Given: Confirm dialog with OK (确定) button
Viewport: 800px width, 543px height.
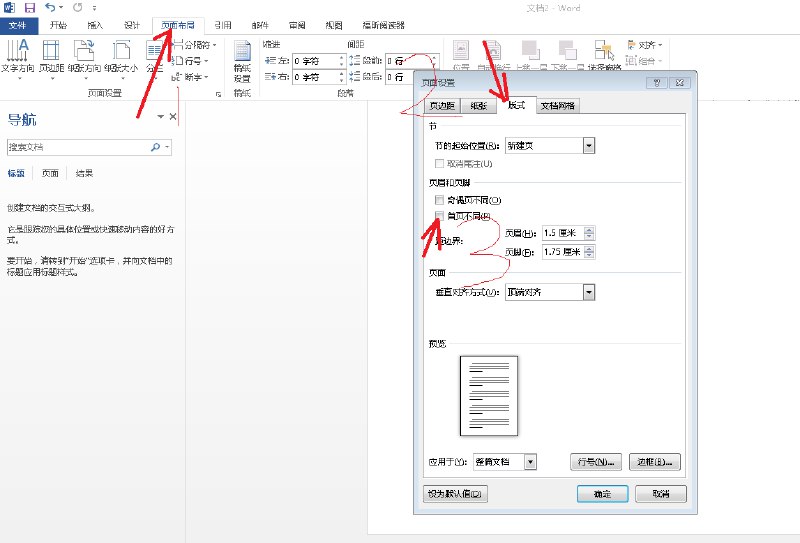Looking at the screenshot, I should pyautogui.click(x=603, y=494).
